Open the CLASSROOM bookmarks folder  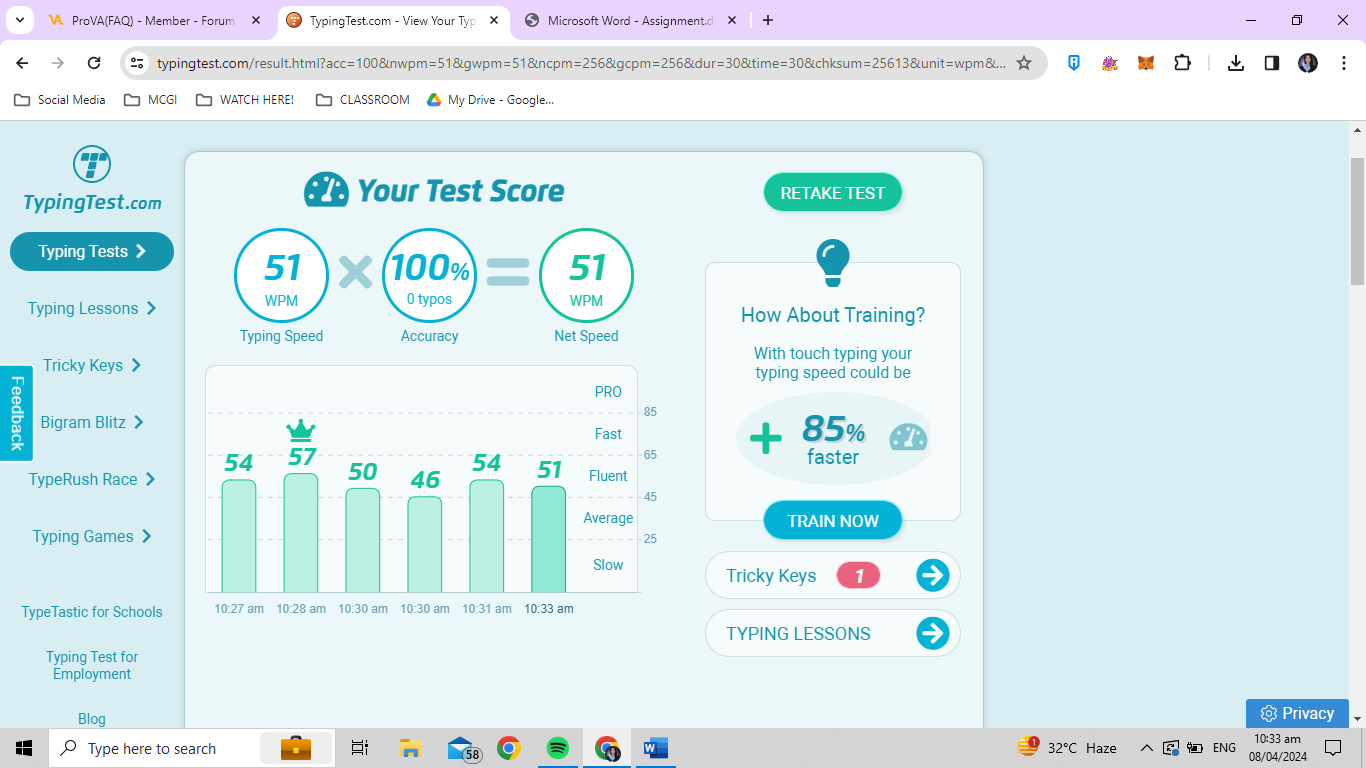[362, 100]
